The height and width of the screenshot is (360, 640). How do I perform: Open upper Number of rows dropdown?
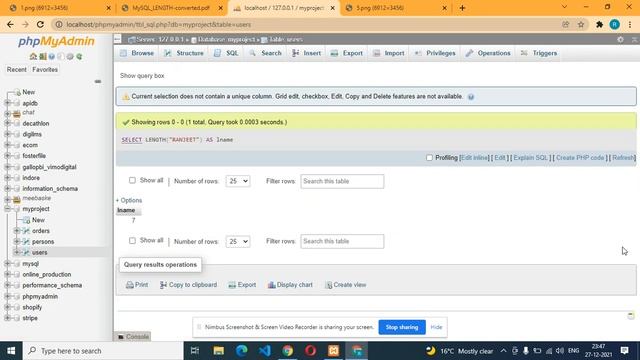click(238, 181)
